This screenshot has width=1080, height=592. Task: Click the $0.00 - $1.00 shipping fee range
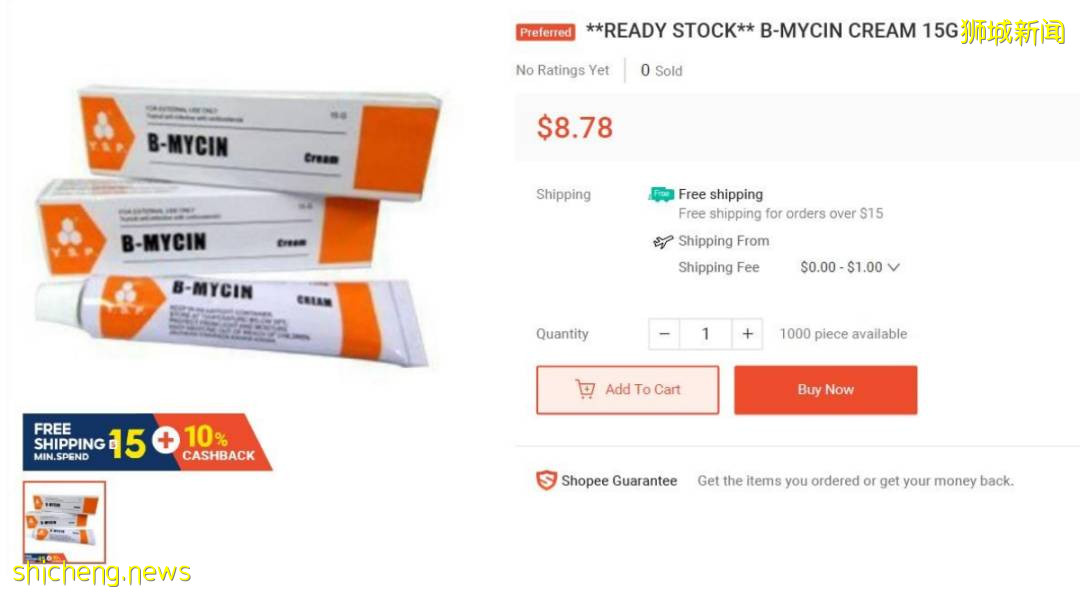click(x=841, y=267)
